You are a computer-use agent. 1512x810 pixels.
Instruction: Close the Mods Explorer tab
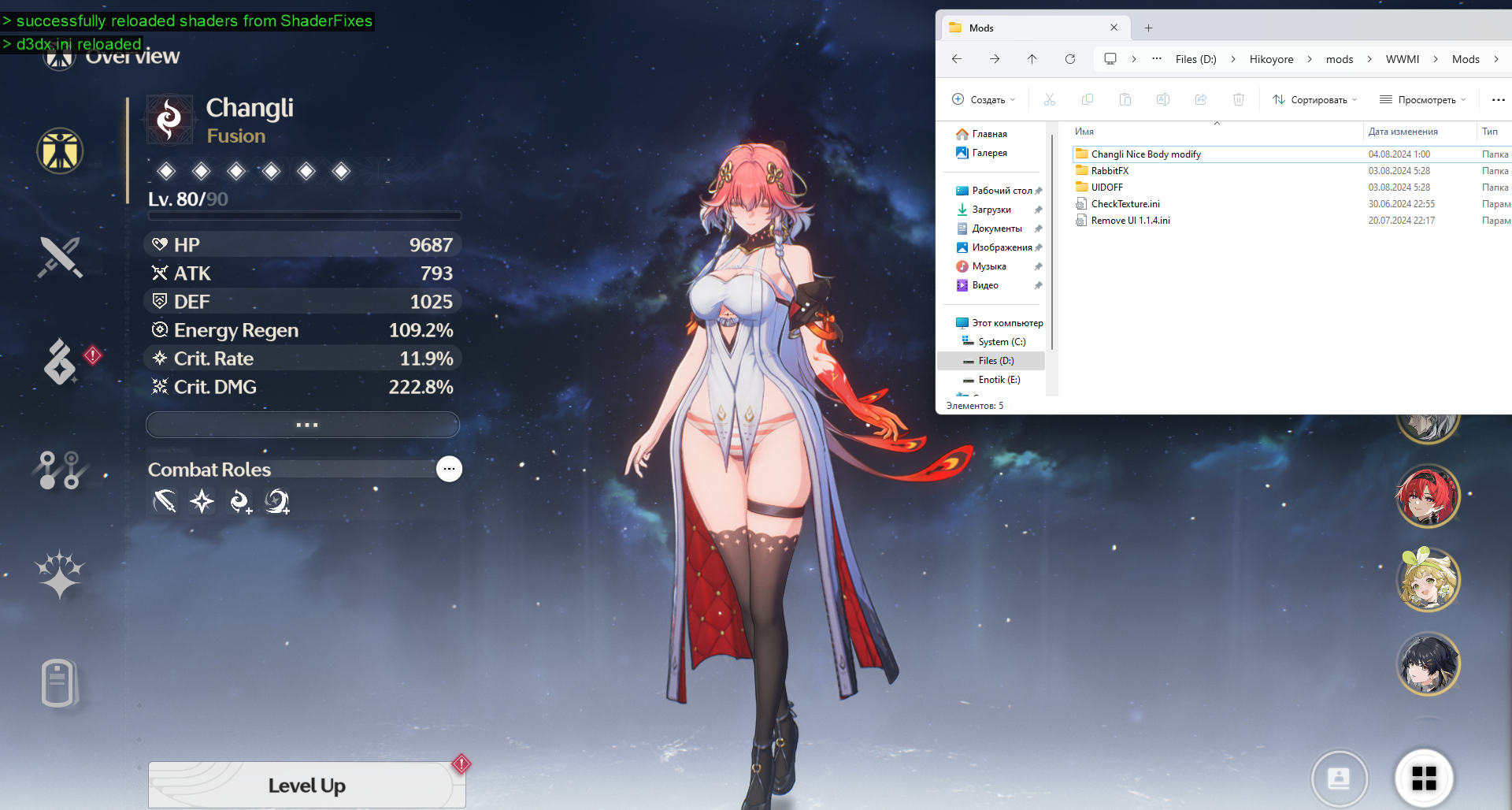(x=1114, y=28)
